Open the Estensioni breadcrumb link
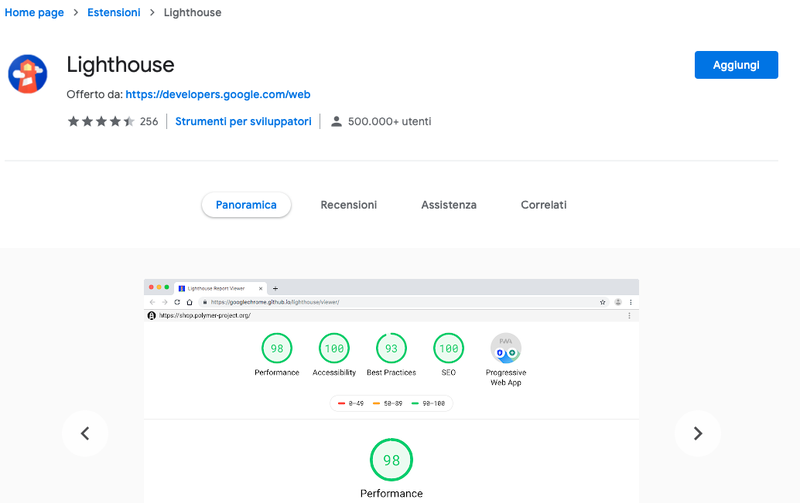The width and height of the screenshot is (800, 503). [x=114, y=12]
